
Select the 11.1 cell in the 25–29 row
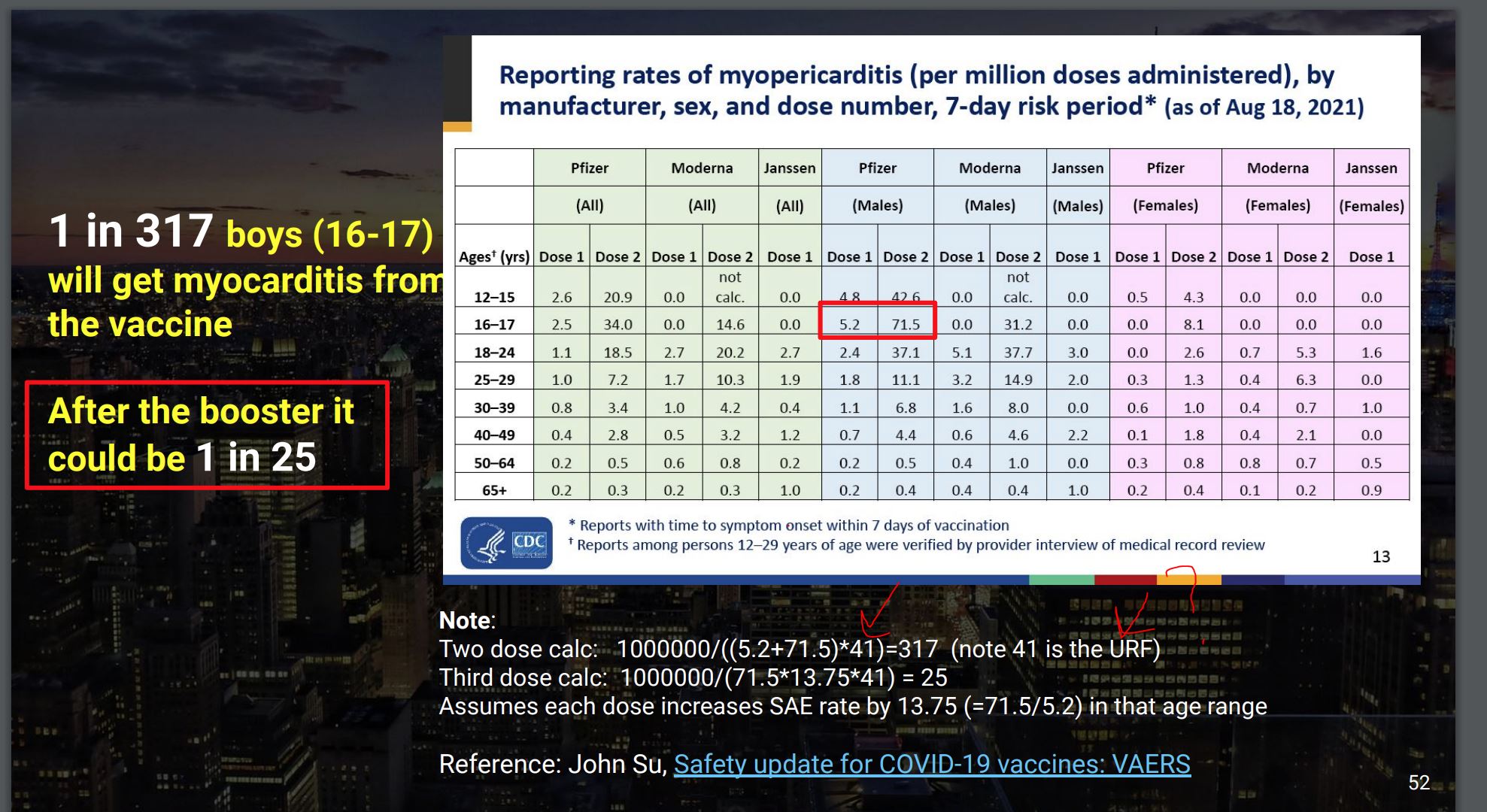(906, 380)
